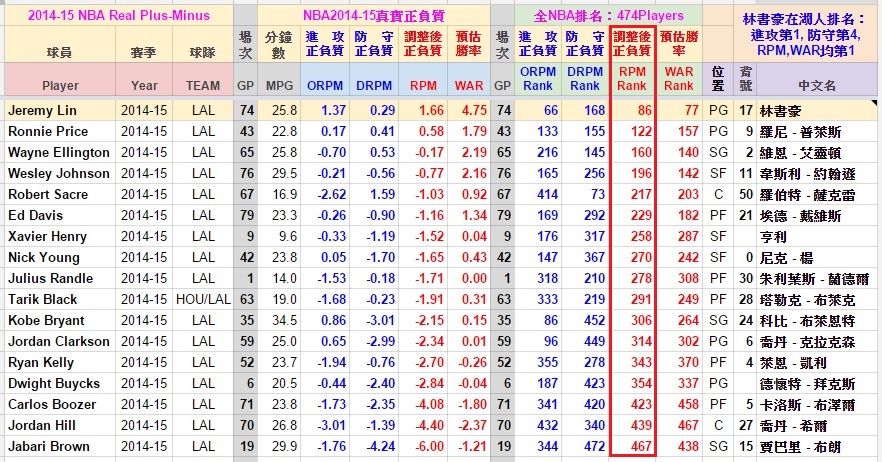Select the '2014-15 NBA Real Plus-Minus' title cell

click(118, 15)
